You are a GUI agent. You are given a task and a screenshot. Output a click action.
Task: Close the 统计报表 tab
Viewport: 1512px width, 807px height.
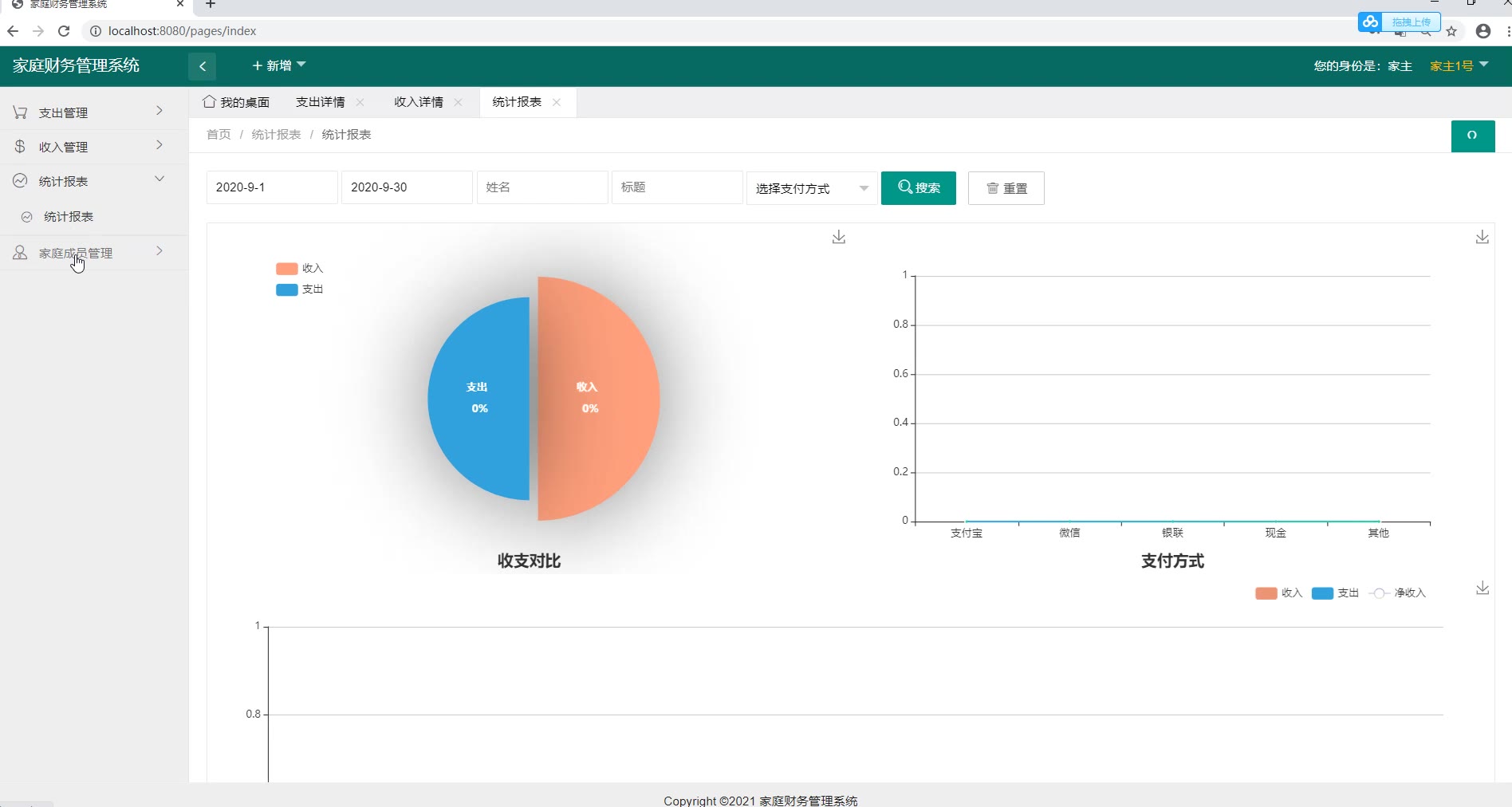pos(557,102)
